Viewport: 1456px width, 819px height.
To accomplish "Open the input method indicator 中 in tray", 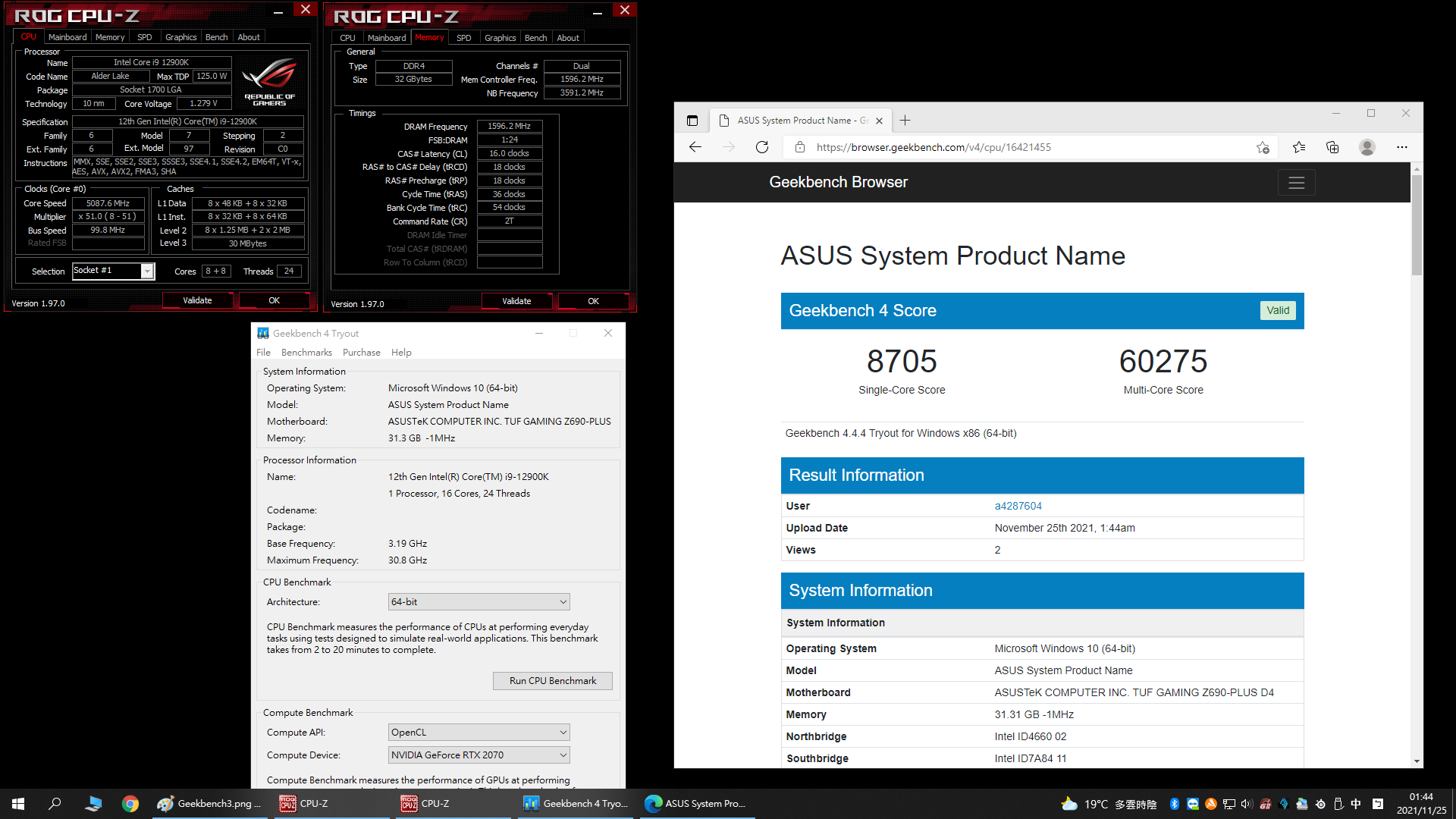I will point(1357,804).
